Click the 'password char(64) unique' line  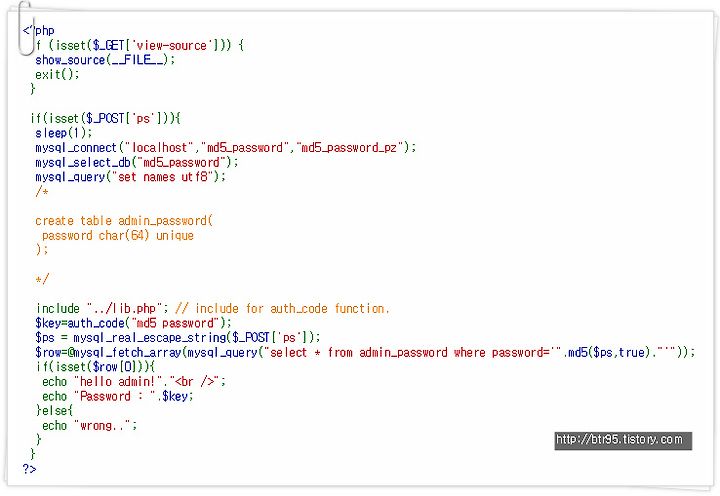point(118,236)
